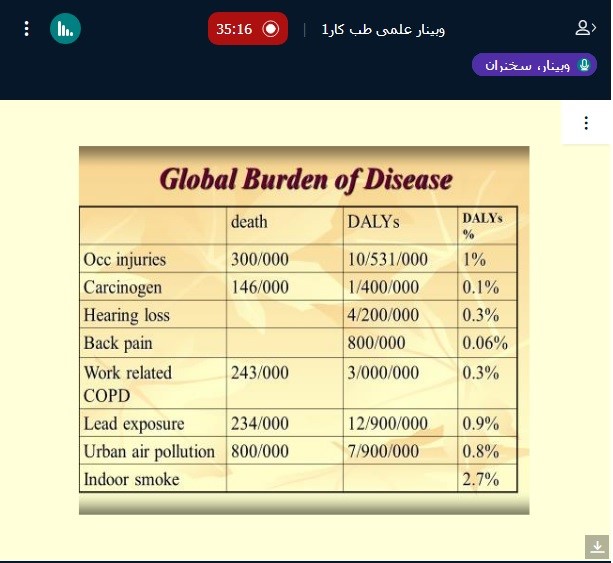Open the users list via the person icon
The image size is (613, 563).
click(x=585, y=28)
